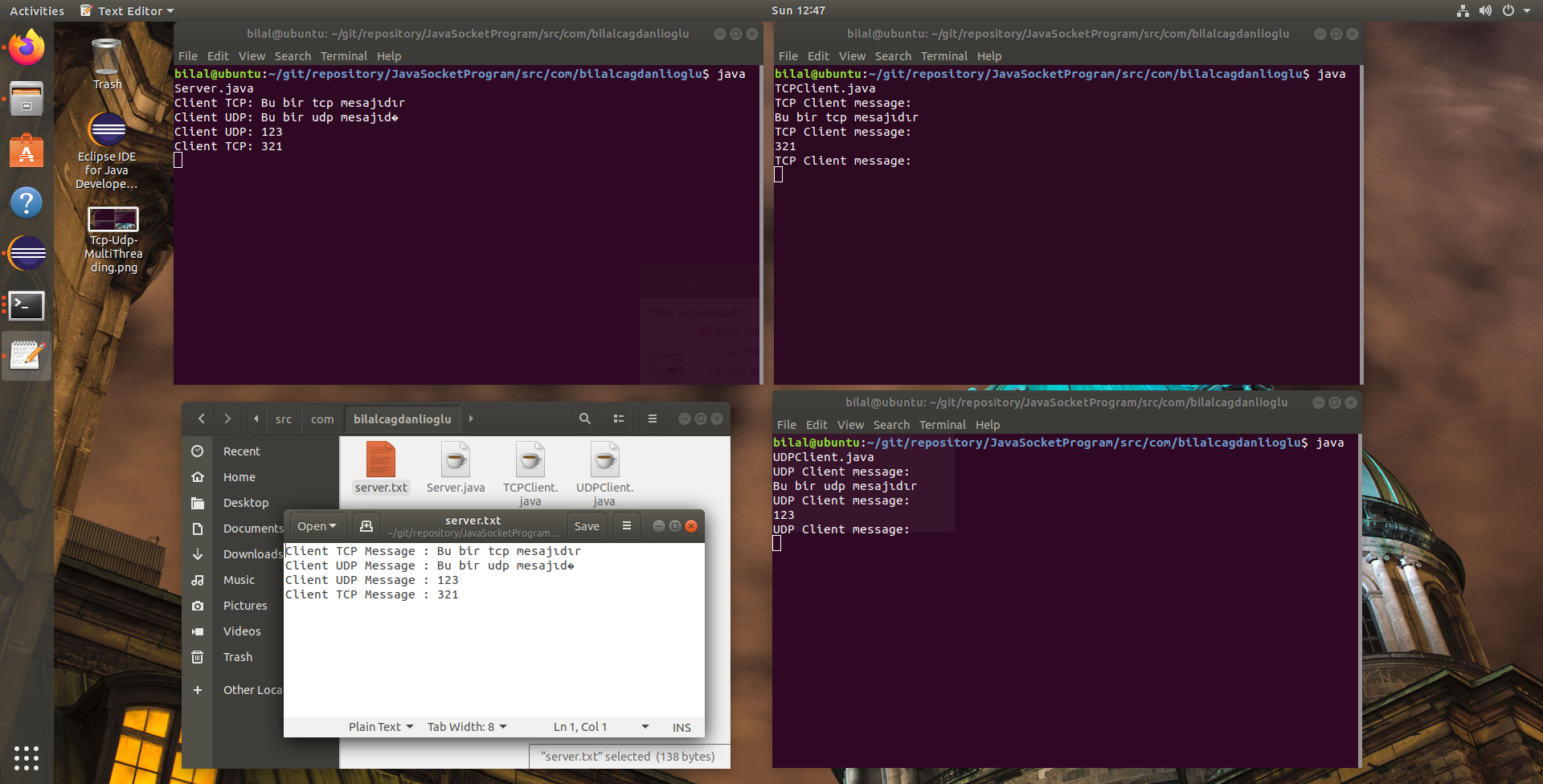This screenshot has height=784, width=1543.
Task: Select the Tcp-Udp-MultiThreading.png desktop file
Action: (x=113, y=219)
